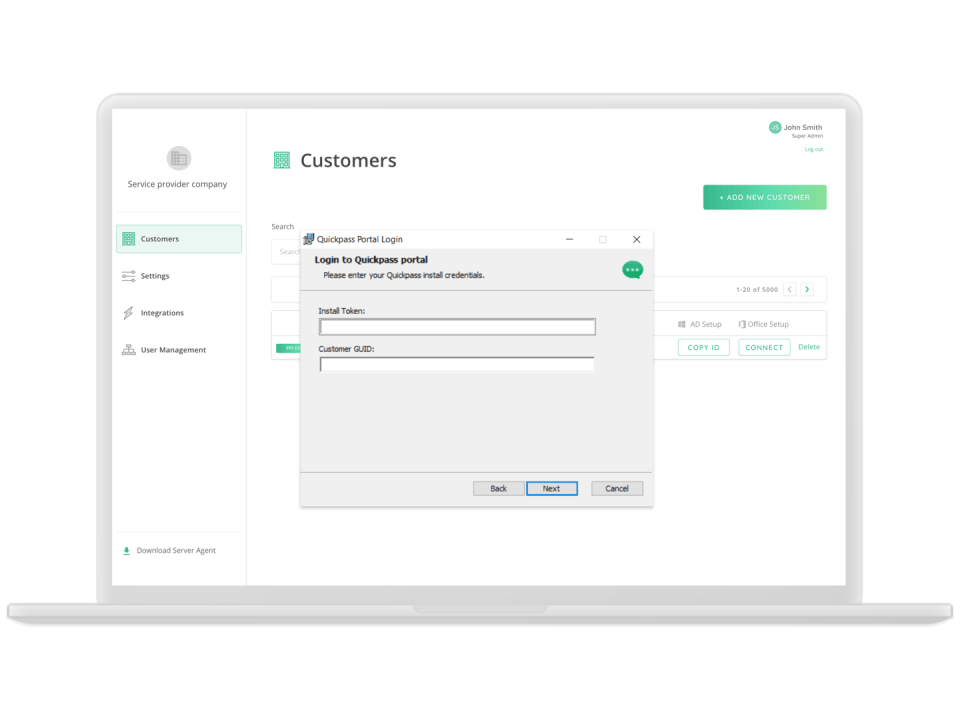Click the Download Server Agent link

(x=176, y=550)
